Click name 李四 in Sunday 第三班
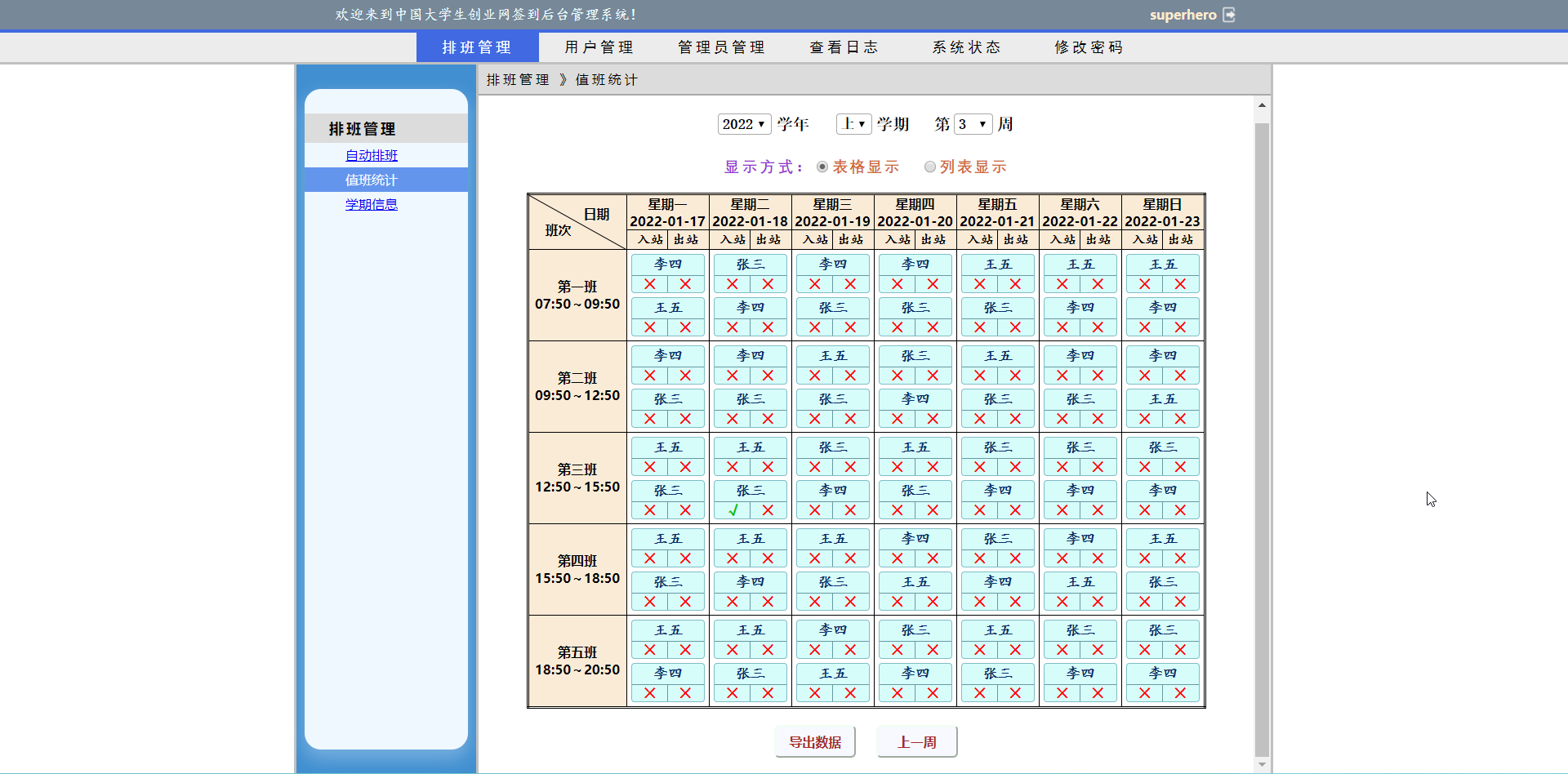Screen dimensions: 1568x774 tap(1162, 491)
